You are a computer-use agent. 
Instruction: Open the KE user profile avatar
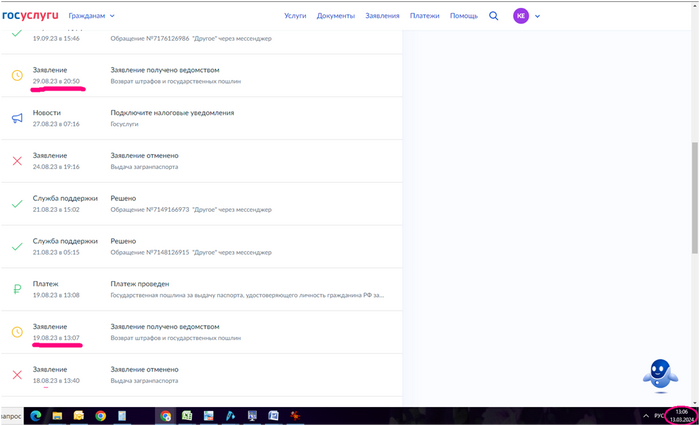click(x=521, y=16)
